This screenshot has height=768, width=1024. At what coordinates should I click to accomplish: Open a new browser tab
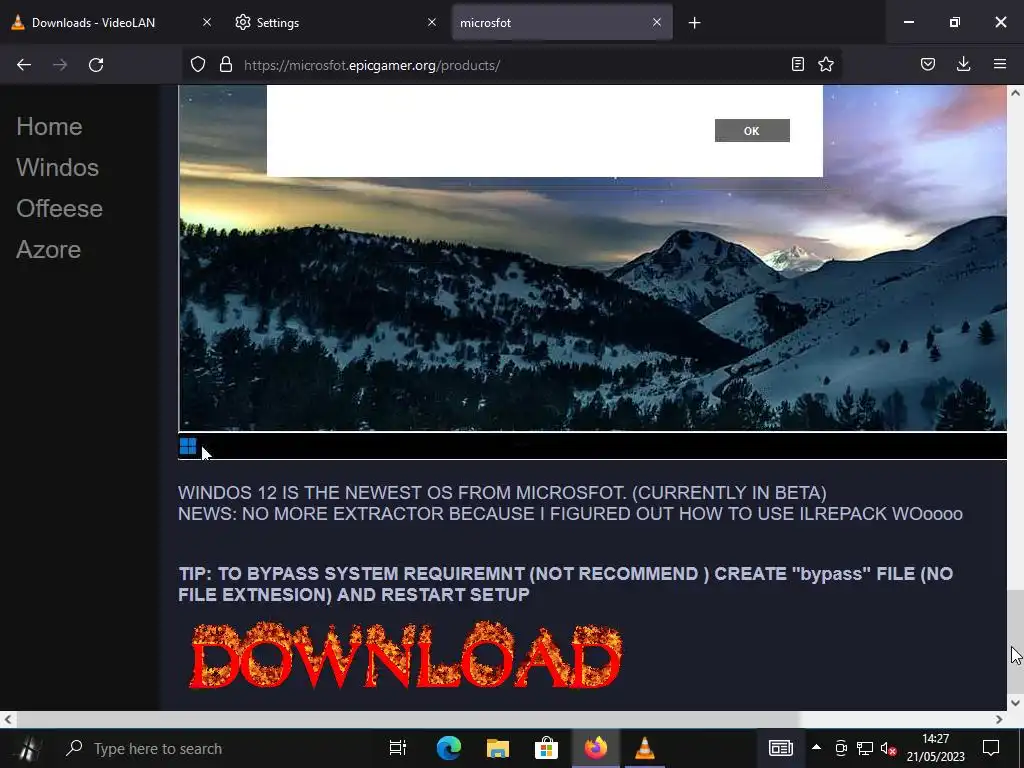coord(694,23)
